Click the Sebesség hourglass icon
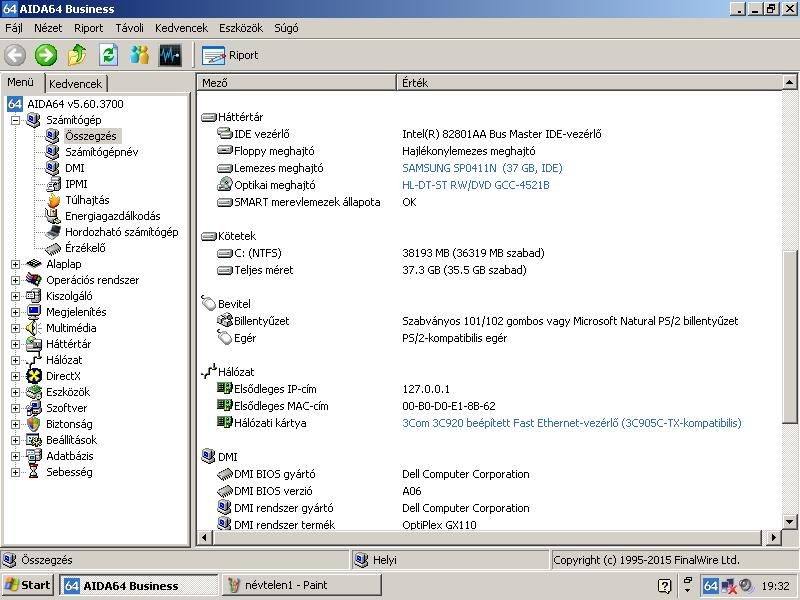The height and width of the screenshot is (600, 800). (34, 472)
